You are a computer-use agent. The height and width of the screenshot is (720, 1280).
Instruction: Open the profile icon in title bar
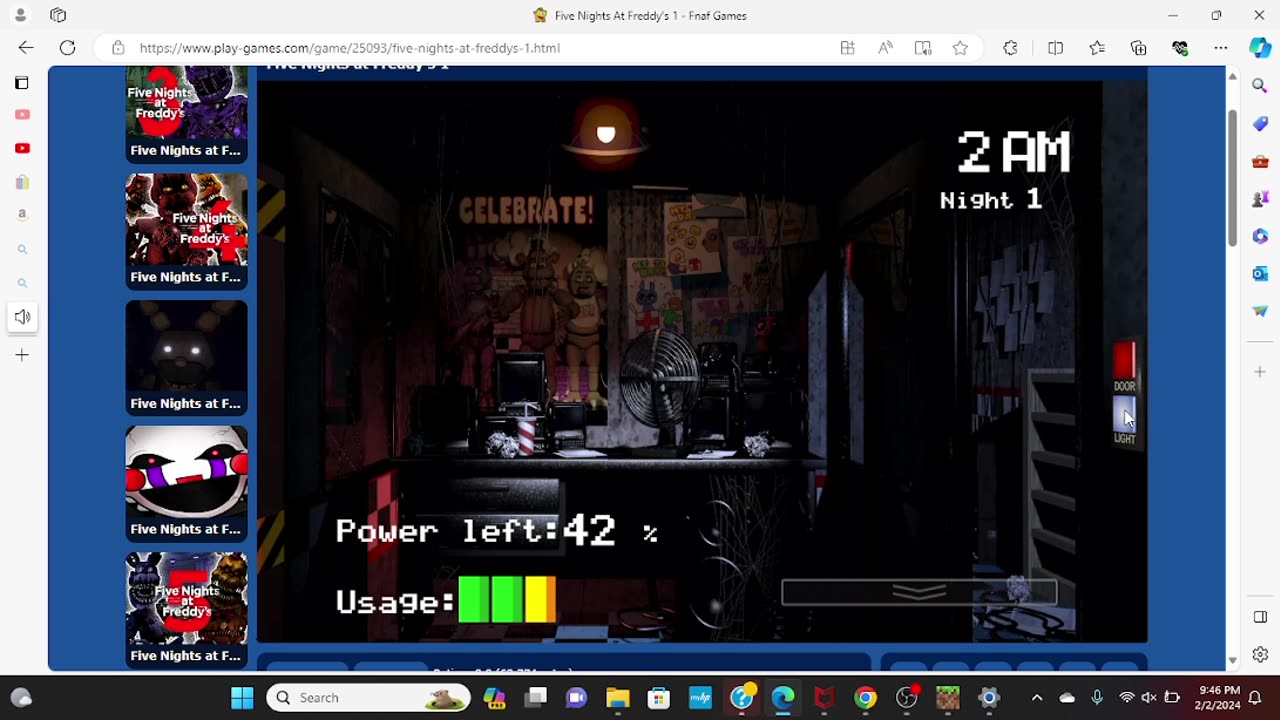coord(20,15)
